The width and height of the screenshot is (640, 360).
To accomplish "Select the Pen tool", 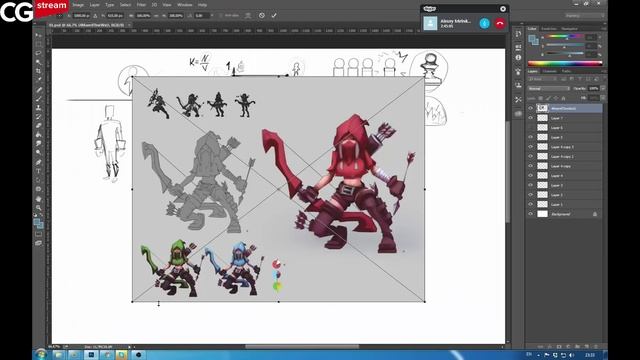I will 38,162.
